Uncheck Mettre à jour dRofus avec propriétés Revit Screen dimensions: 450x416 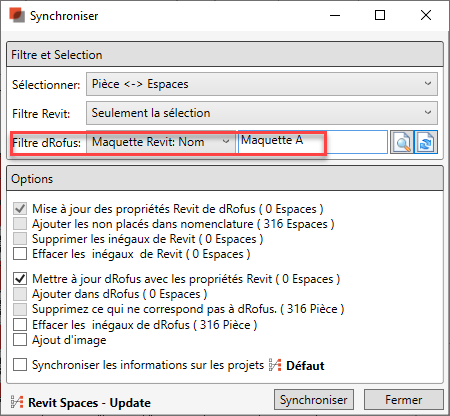tap(20, 278)
